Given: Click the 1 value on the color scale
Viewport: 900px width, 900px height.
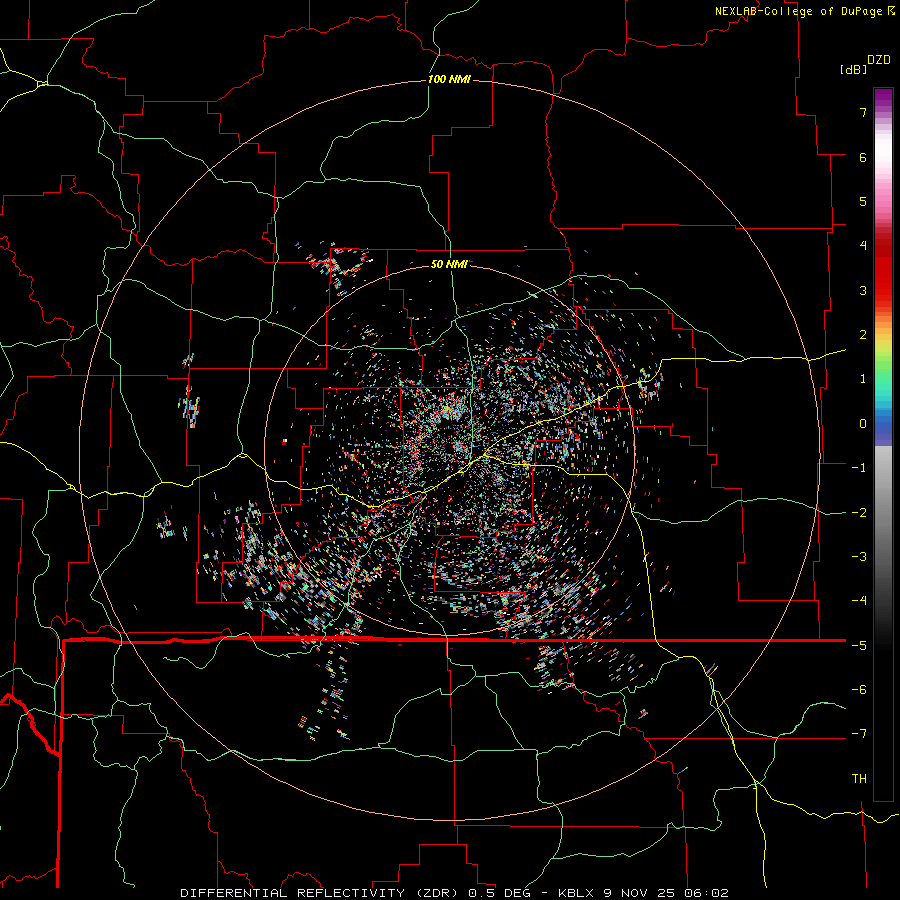Looking at the screenshot, I should point(863,379).
